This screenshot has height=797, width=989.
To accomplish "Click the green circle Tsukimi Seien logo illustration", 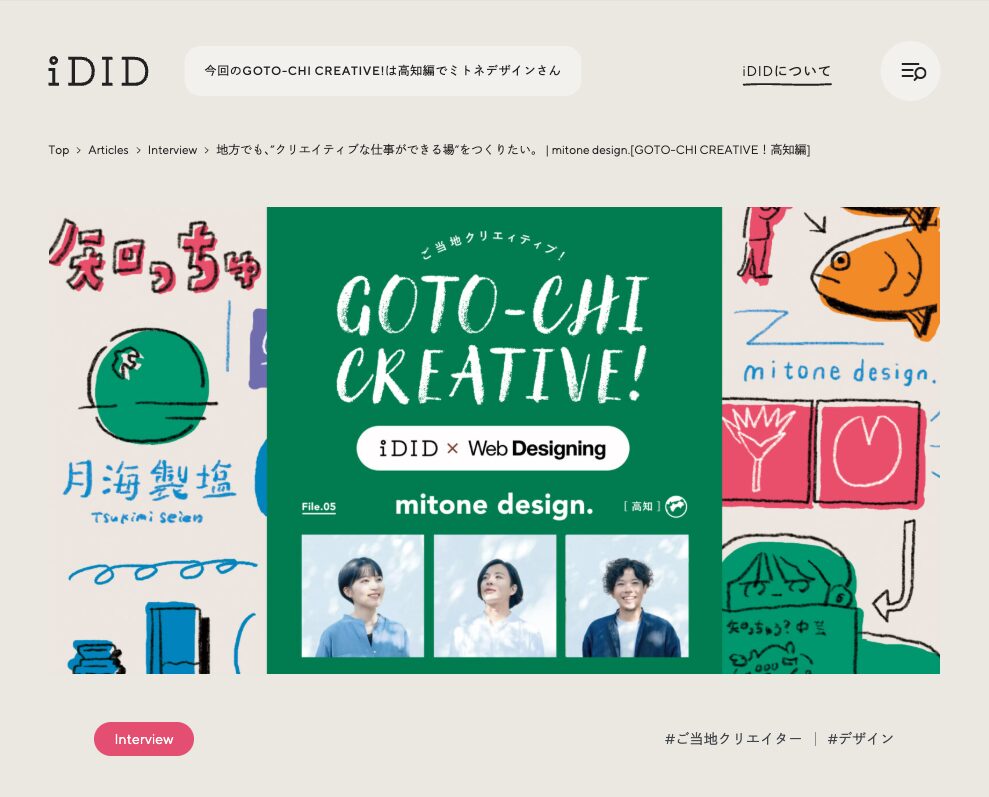I will [149, 385].
